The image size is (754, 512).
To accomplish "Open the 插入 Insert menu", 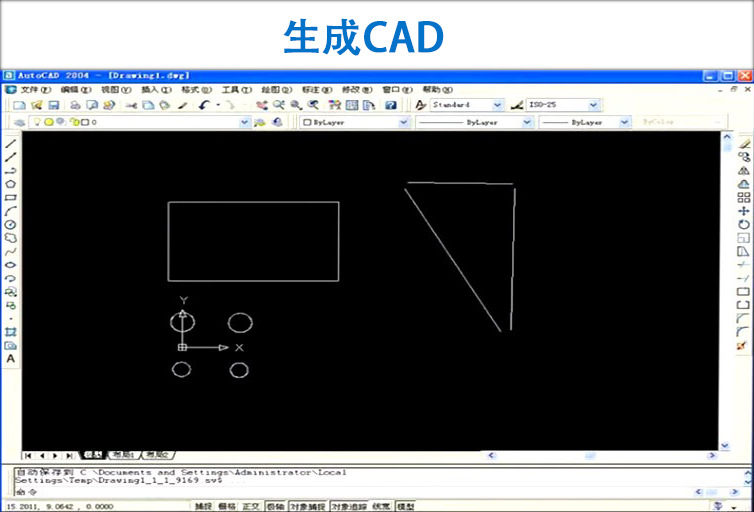I will click(x=156, y=89).
